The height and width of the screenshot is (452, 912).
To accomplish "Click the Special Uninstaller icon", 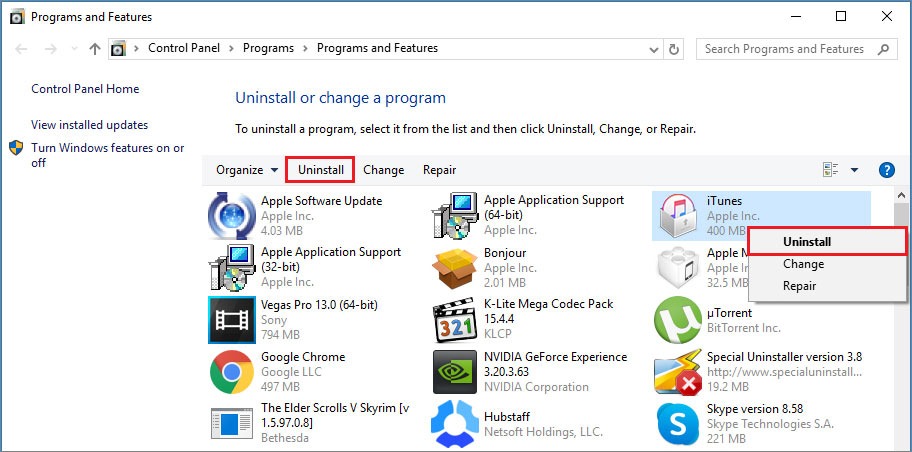I will click(x=678, y=372).
